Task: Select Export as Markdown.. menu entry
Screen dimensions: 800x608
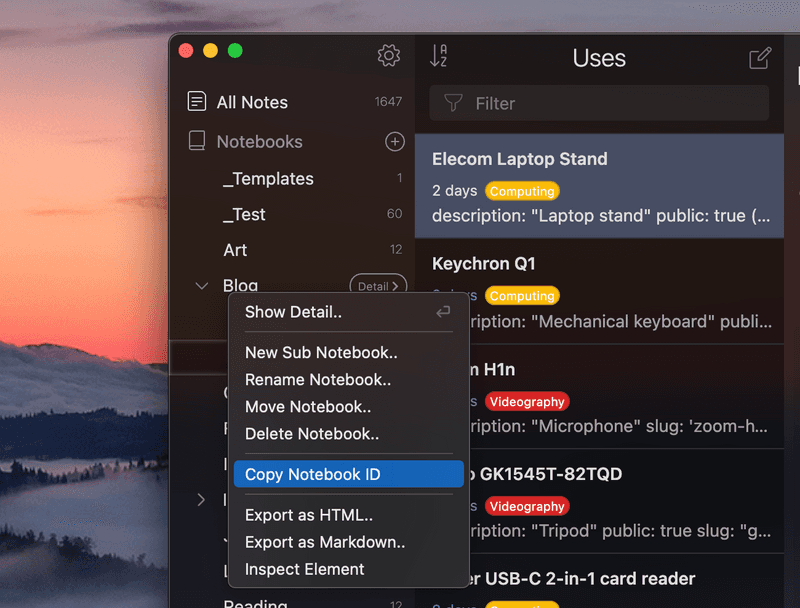Action: pyautogui.click(x=325, y=543)
